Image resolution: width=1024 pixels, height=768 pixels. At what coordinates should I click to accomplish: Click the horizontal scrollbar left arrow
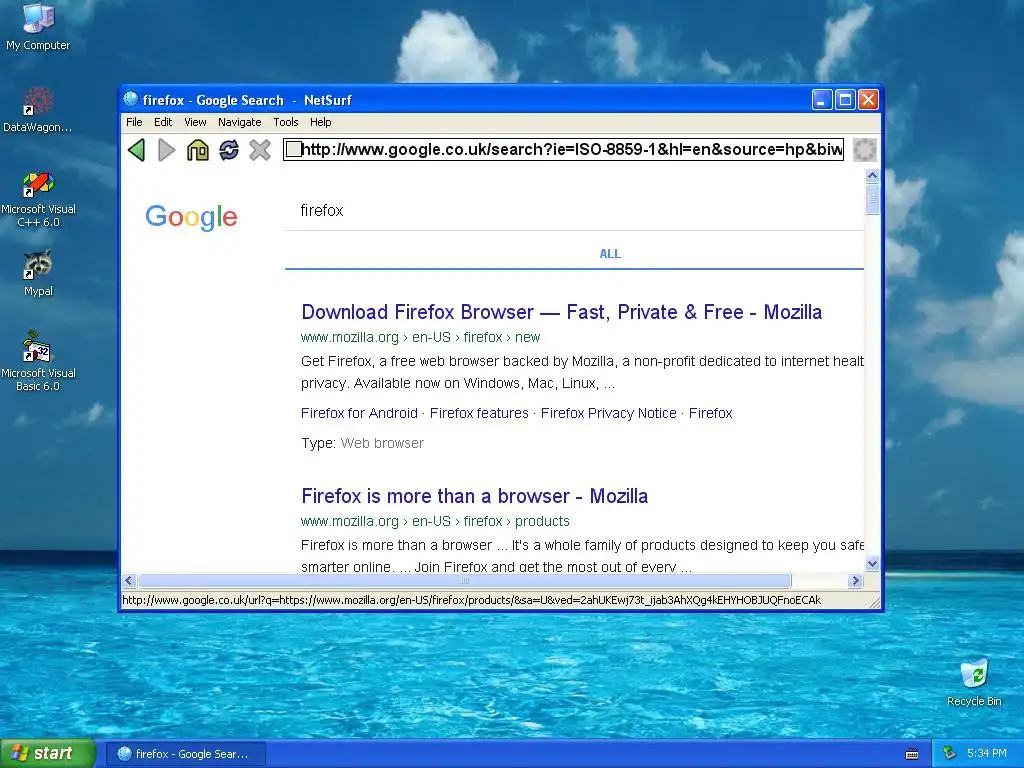click(129, 581)
